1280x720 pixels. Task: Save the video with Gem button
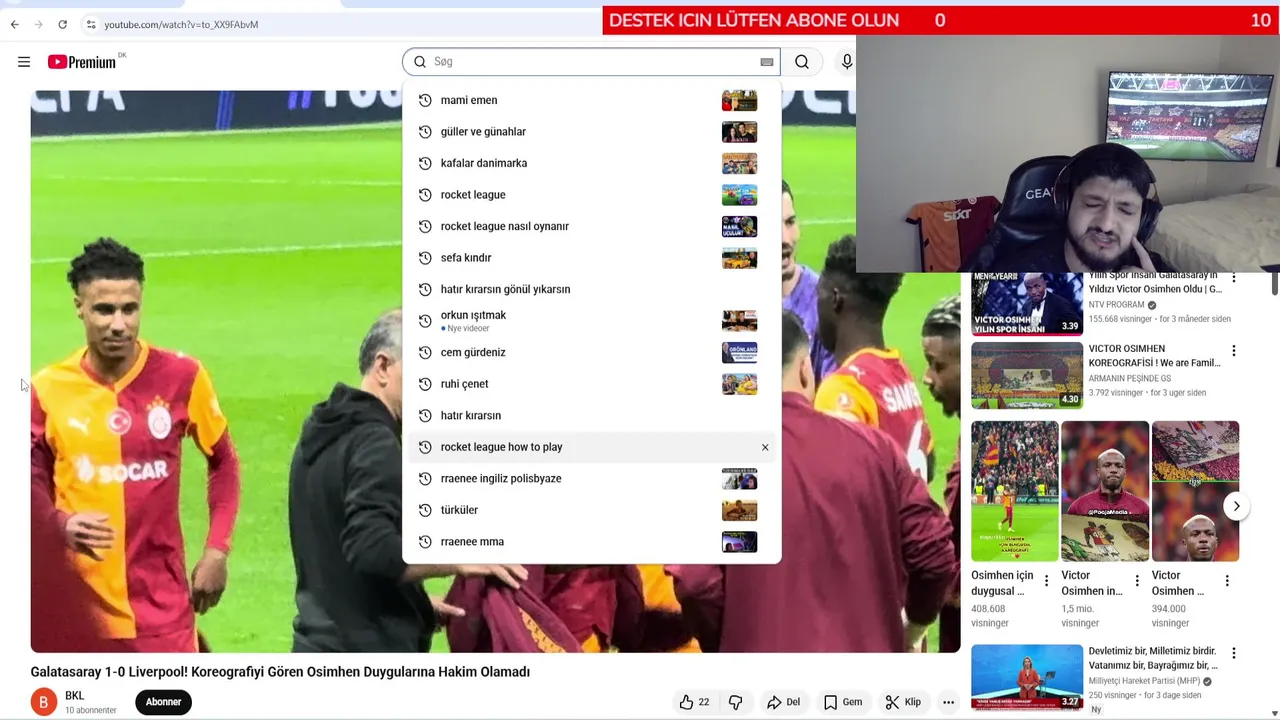pos(842,702)
